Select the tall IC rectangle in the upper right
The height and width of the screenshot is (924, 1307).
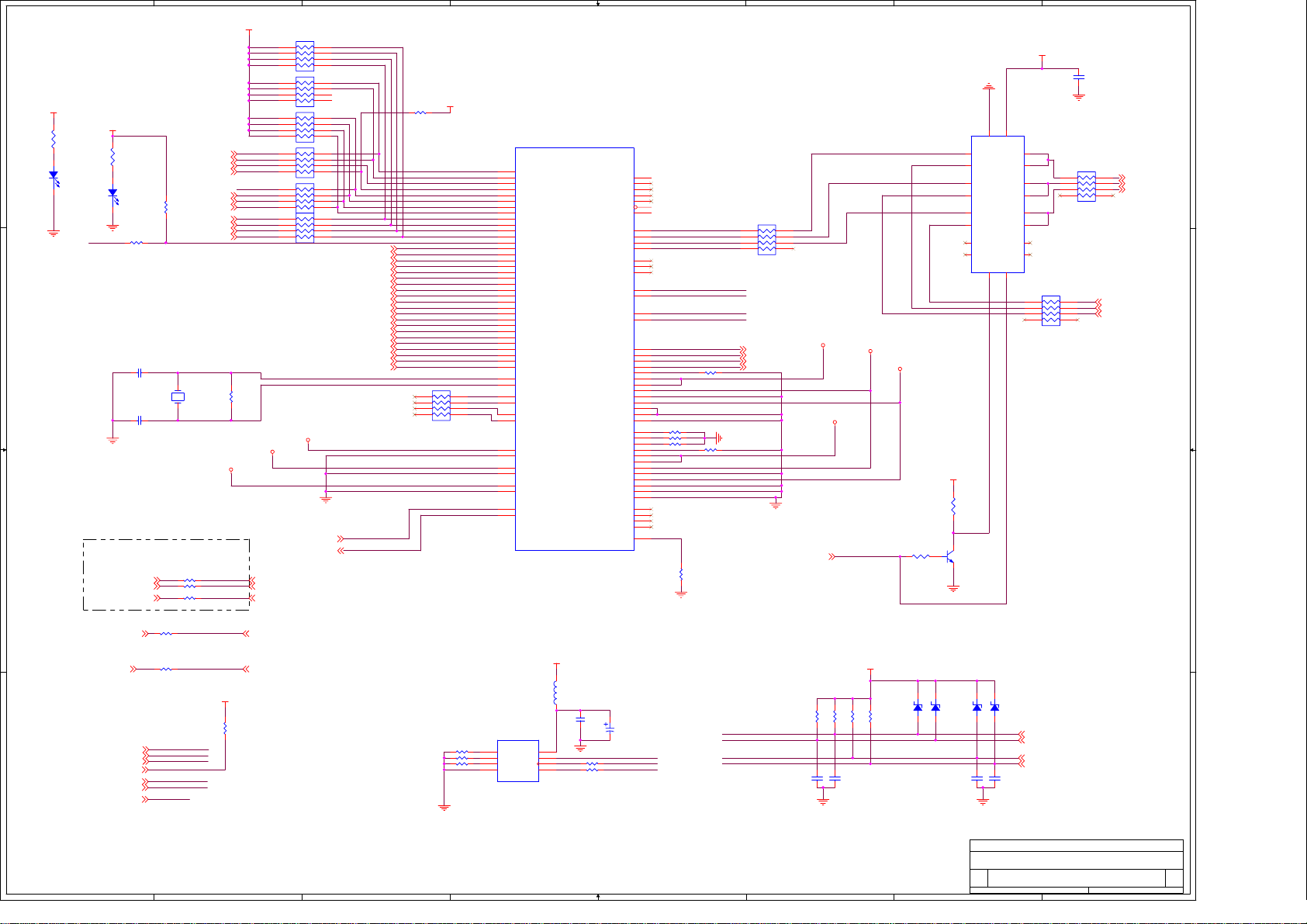pyautogui.click(x=998, y=204)
